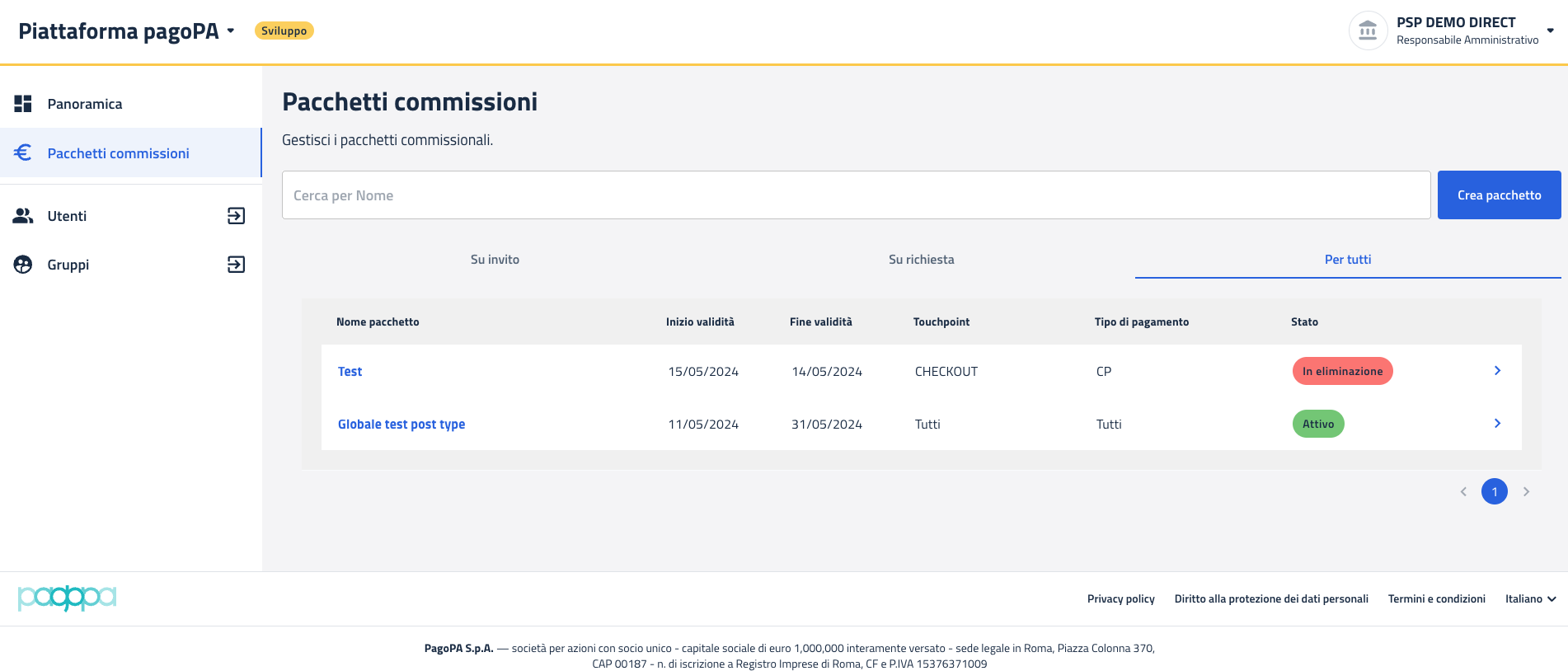Select page 1 in pagination

pyautogui.click(x=1494, y=491)
